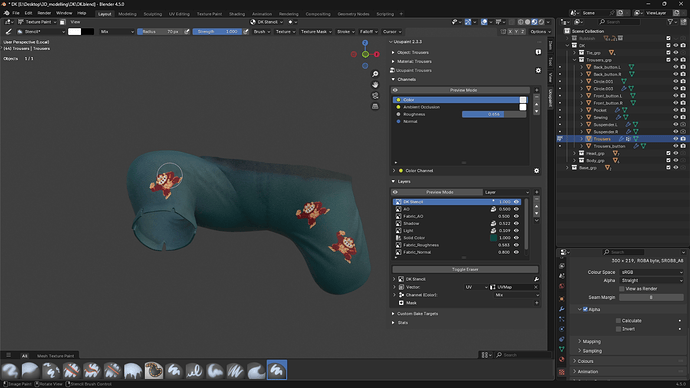Open the Sculpting workspace tab
This screenshot has height=388, width=690.
point(153,14)
